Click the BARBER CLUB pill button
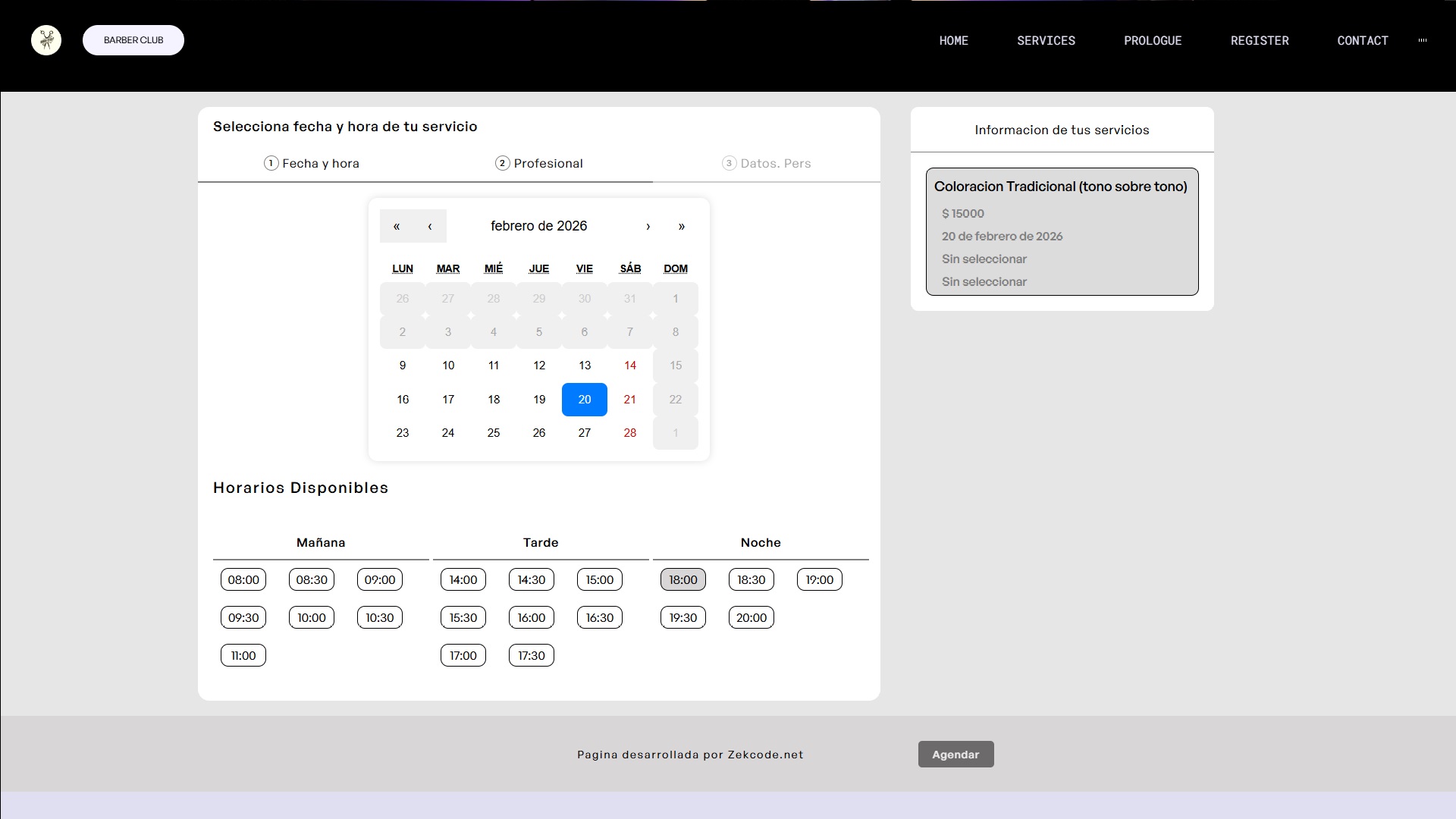 click(x=133, y=40)
